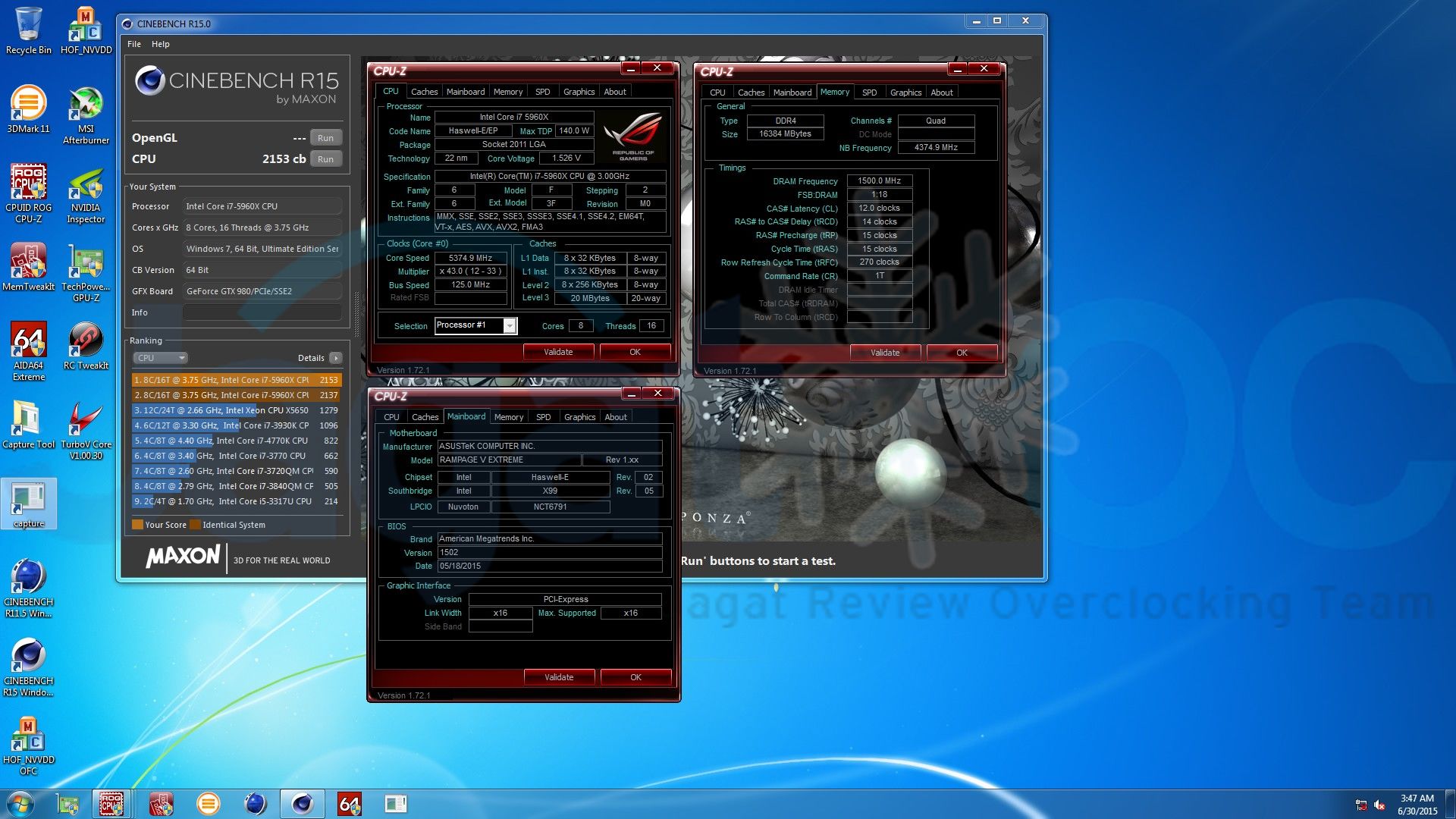This screenshot has height=819, width=1456.
Task: Open TurboV Core V1.00.30 desktop icon
Action: tap(86, 431)
